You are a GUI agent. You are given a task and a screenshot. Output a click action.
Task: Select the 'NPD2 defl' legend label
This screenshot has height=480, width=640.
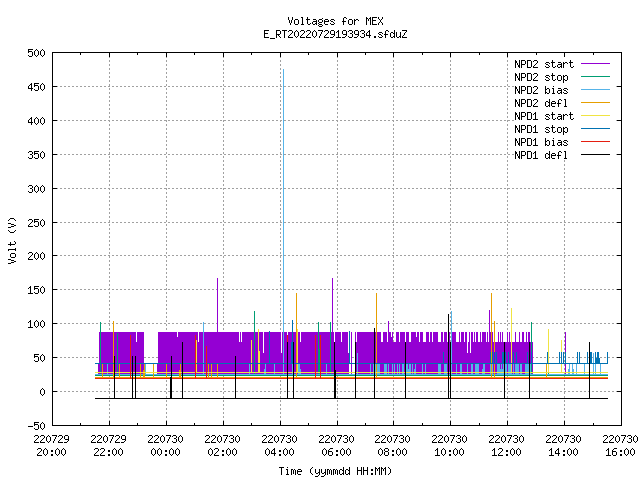pos(541,103)
